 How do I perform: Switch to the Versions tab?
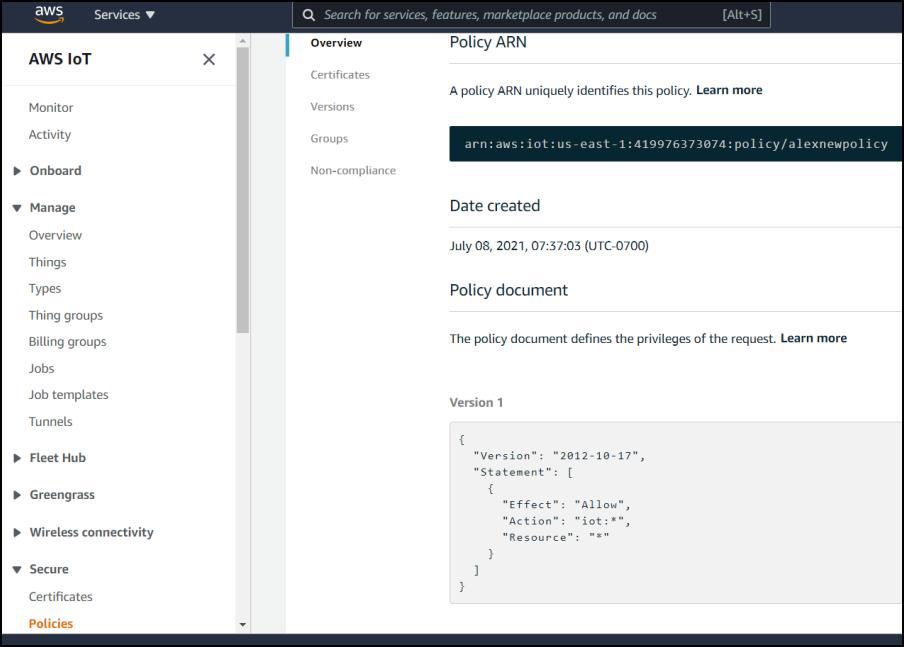tap(332, 107)
